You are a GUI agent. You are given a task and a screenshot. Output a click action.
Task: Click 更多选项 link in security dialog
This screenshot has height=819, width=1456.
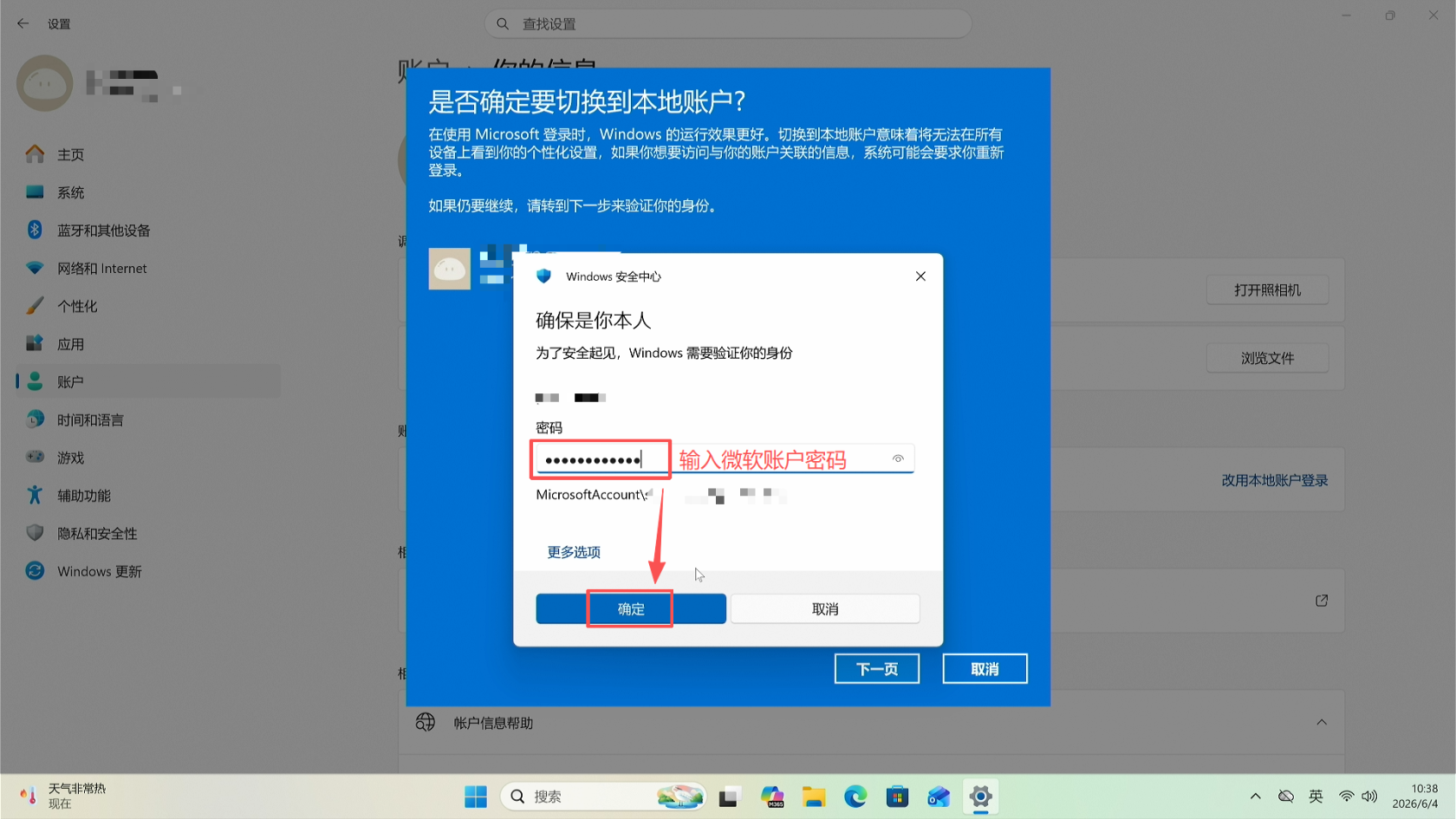(x=574, y=552)
